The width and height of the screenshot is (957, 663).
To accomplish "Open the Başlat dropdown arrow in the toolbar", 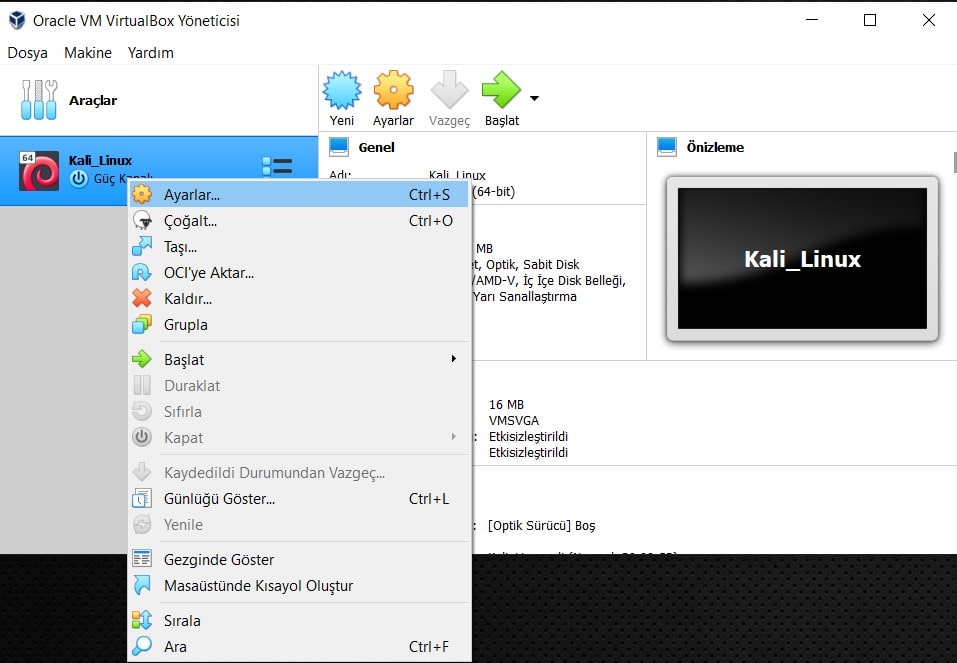I will [532, 100].
